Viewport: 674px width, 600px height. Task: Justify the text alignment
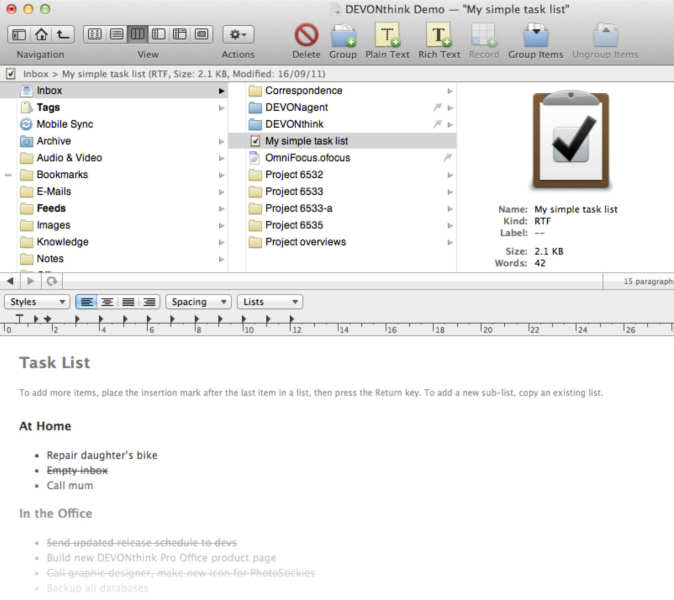128,302
